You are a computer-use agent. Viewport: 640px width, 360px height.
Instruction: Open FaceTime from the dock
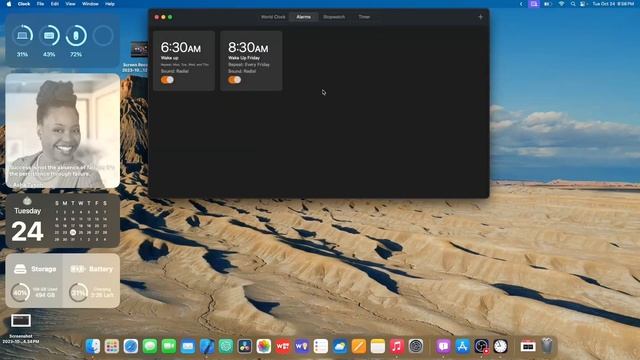[169, 346]
